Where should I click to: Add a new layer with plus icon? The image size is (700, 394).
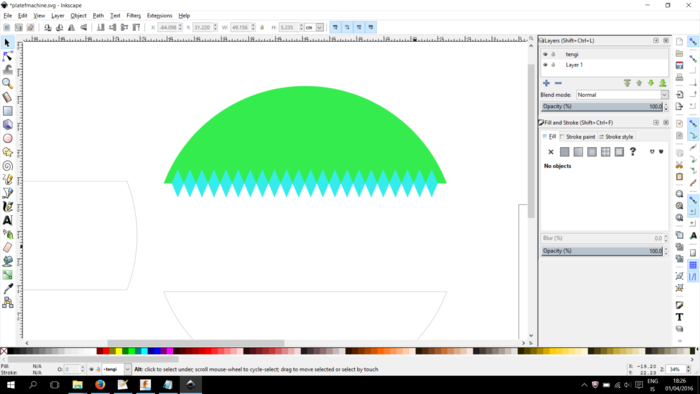point(546,83)
